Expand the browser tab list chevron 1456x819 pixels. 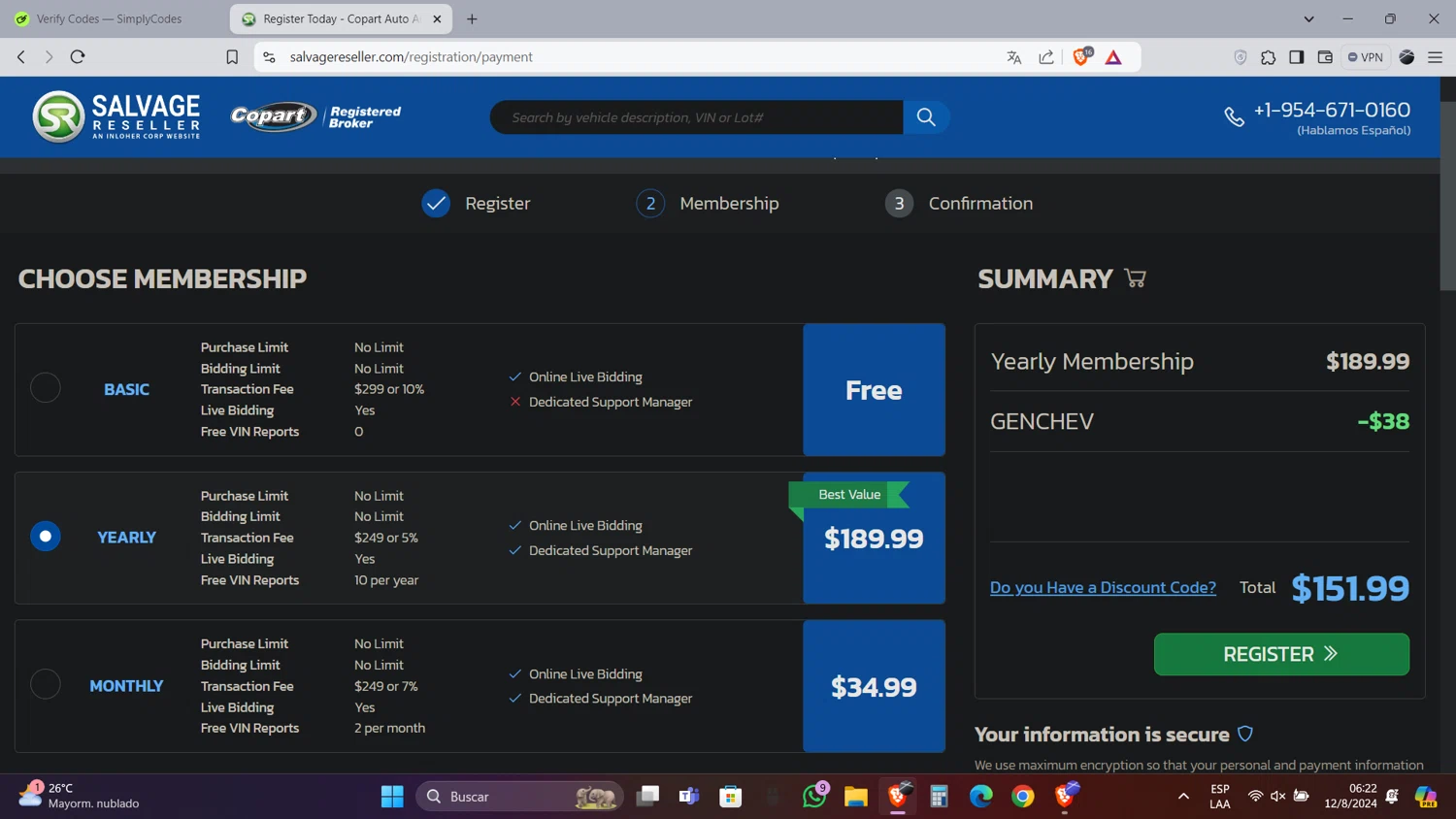(x=1308, y=18)
